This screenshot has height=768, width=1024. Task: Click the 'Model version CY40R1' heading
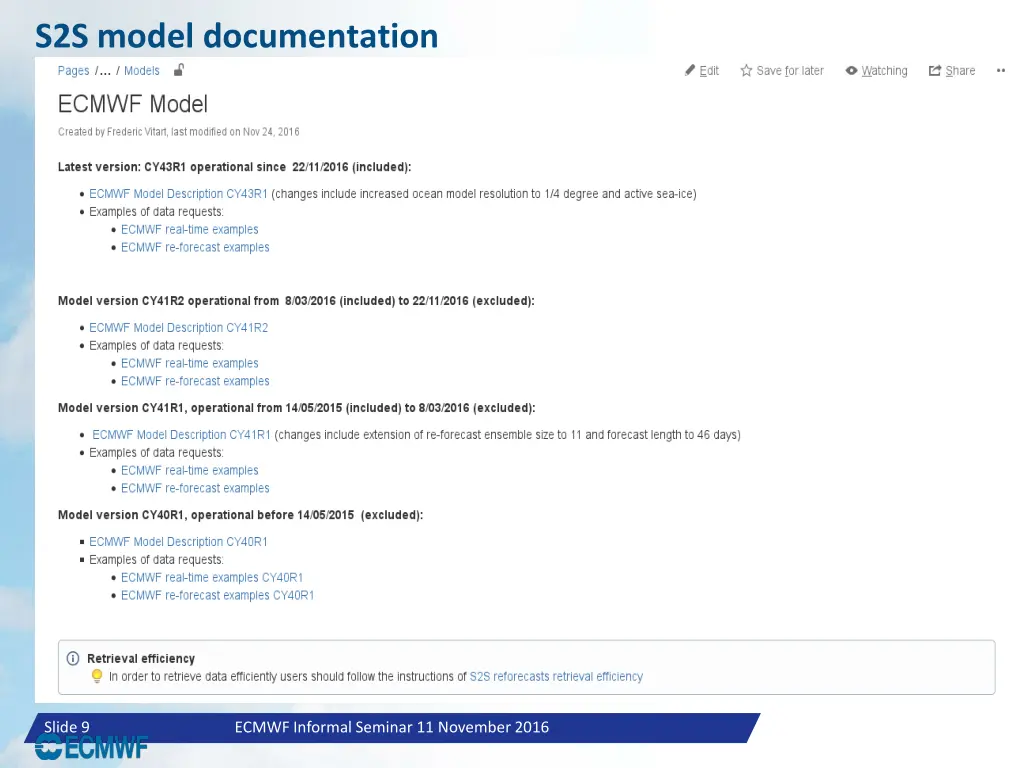[x=240, y=515]
